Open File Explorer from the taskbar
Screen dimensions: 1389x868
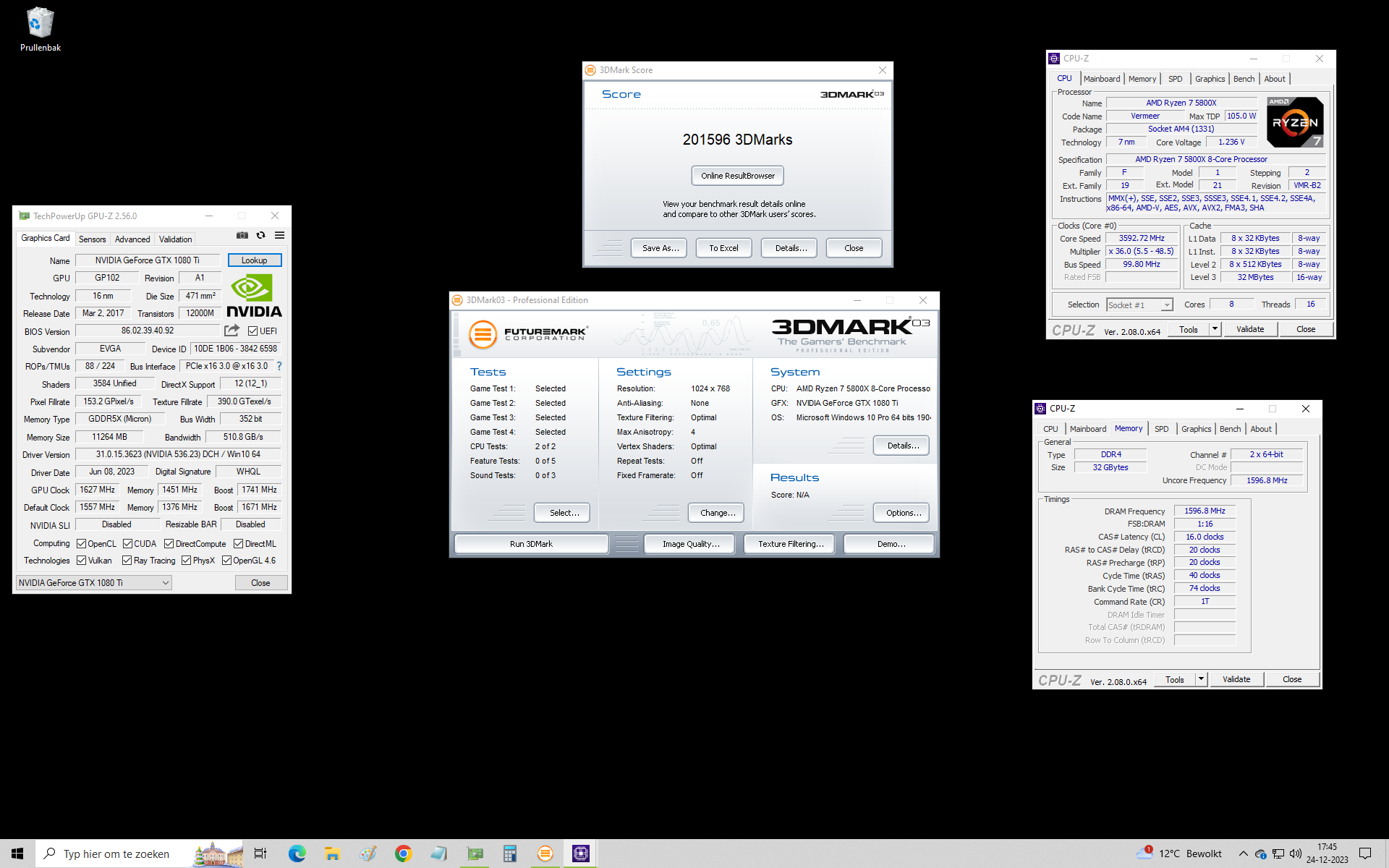coord(332,854)
